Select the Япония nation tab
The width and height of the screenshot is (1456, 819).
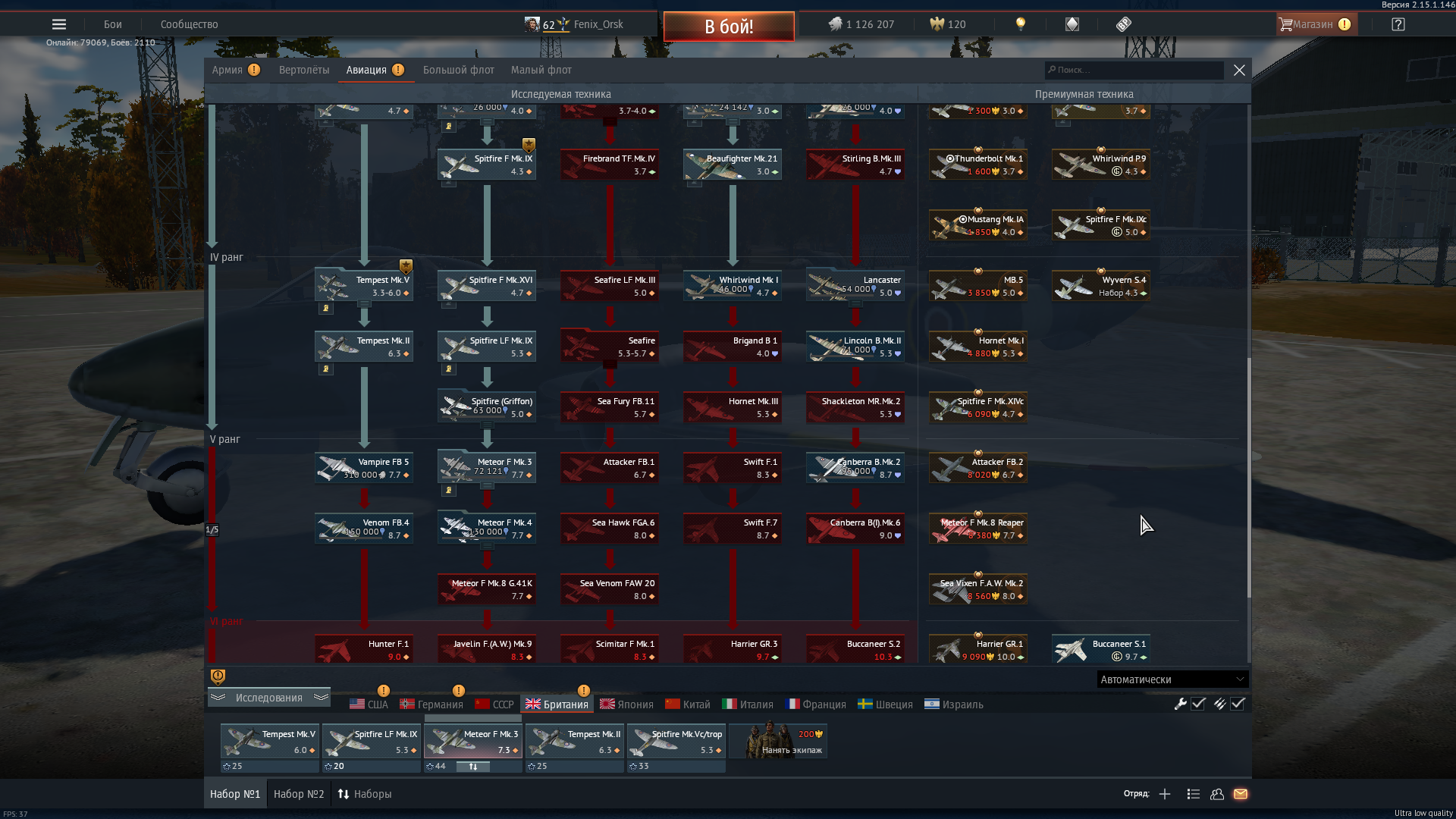coord(626,704)
